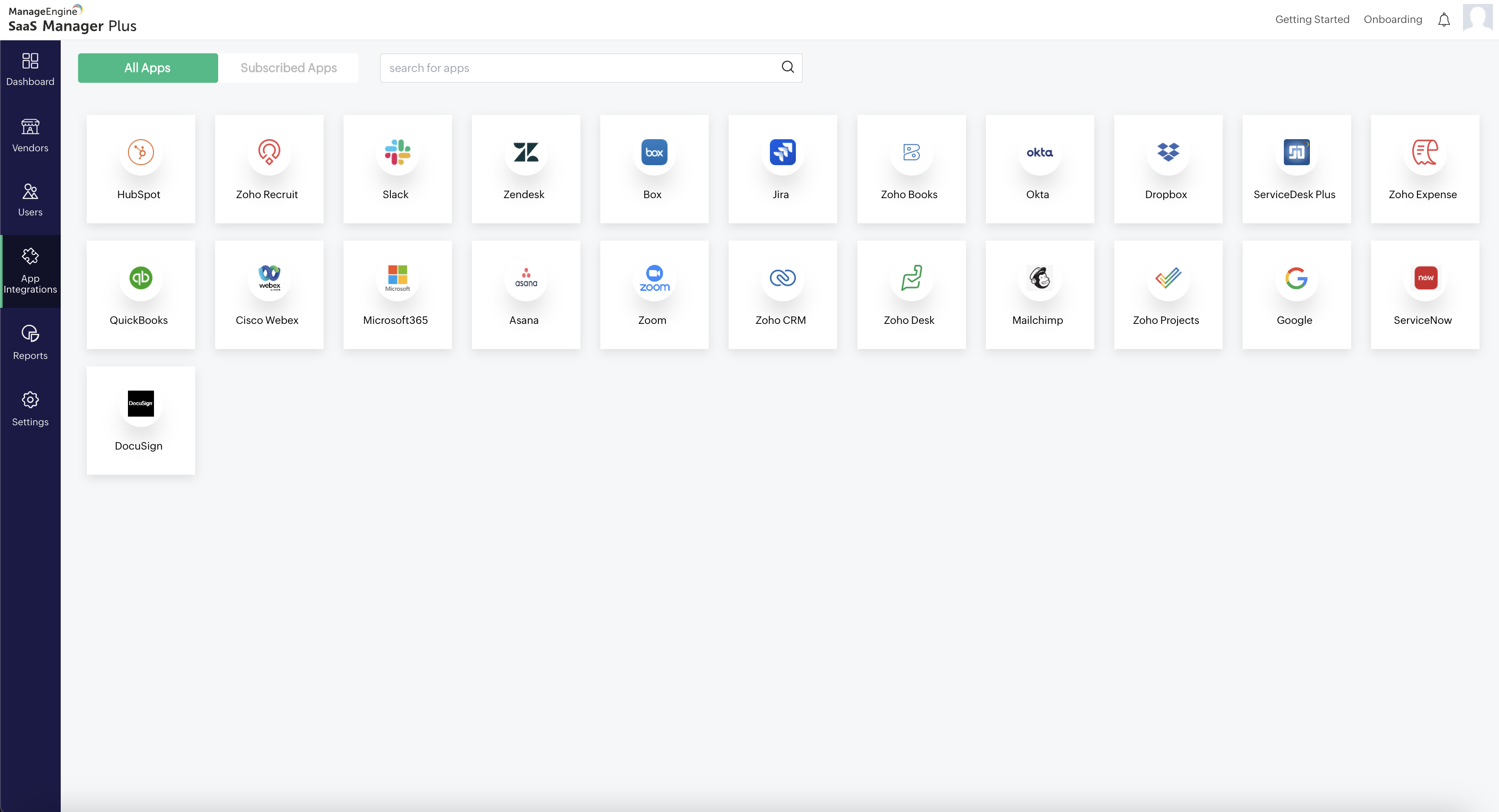
Task: Click the Getting Started link
Action: 1312,19
